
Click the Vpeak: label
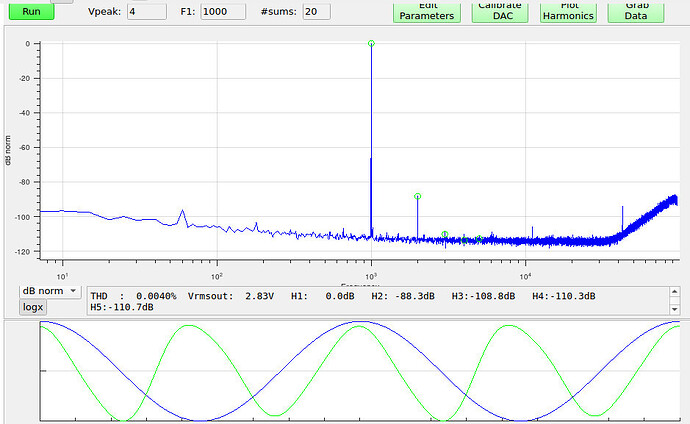coord(104,12)
